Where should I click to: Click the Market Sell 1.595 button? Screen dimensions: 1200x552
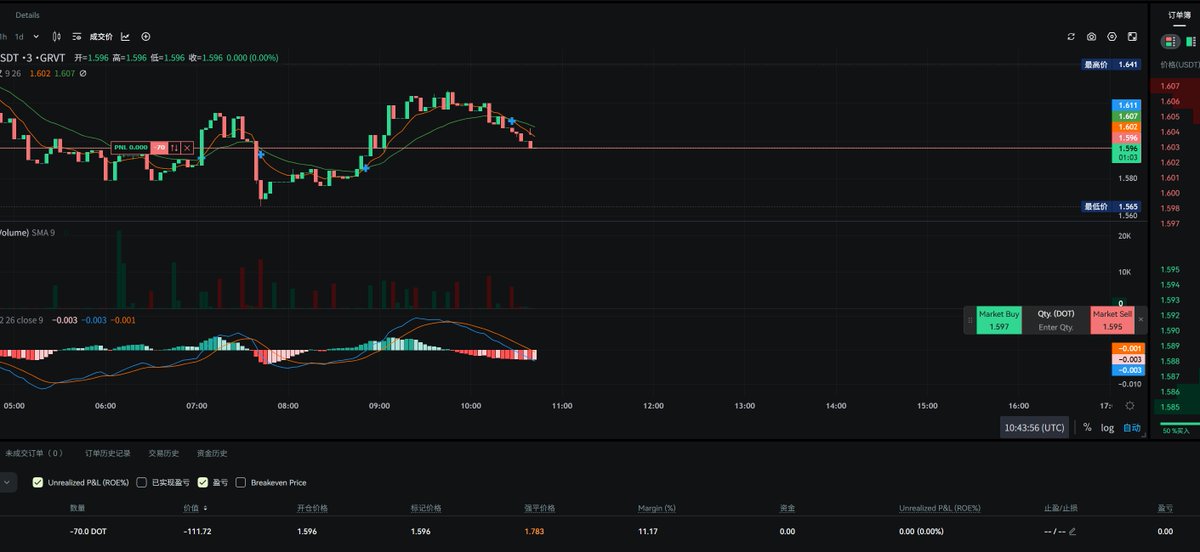1112,320
